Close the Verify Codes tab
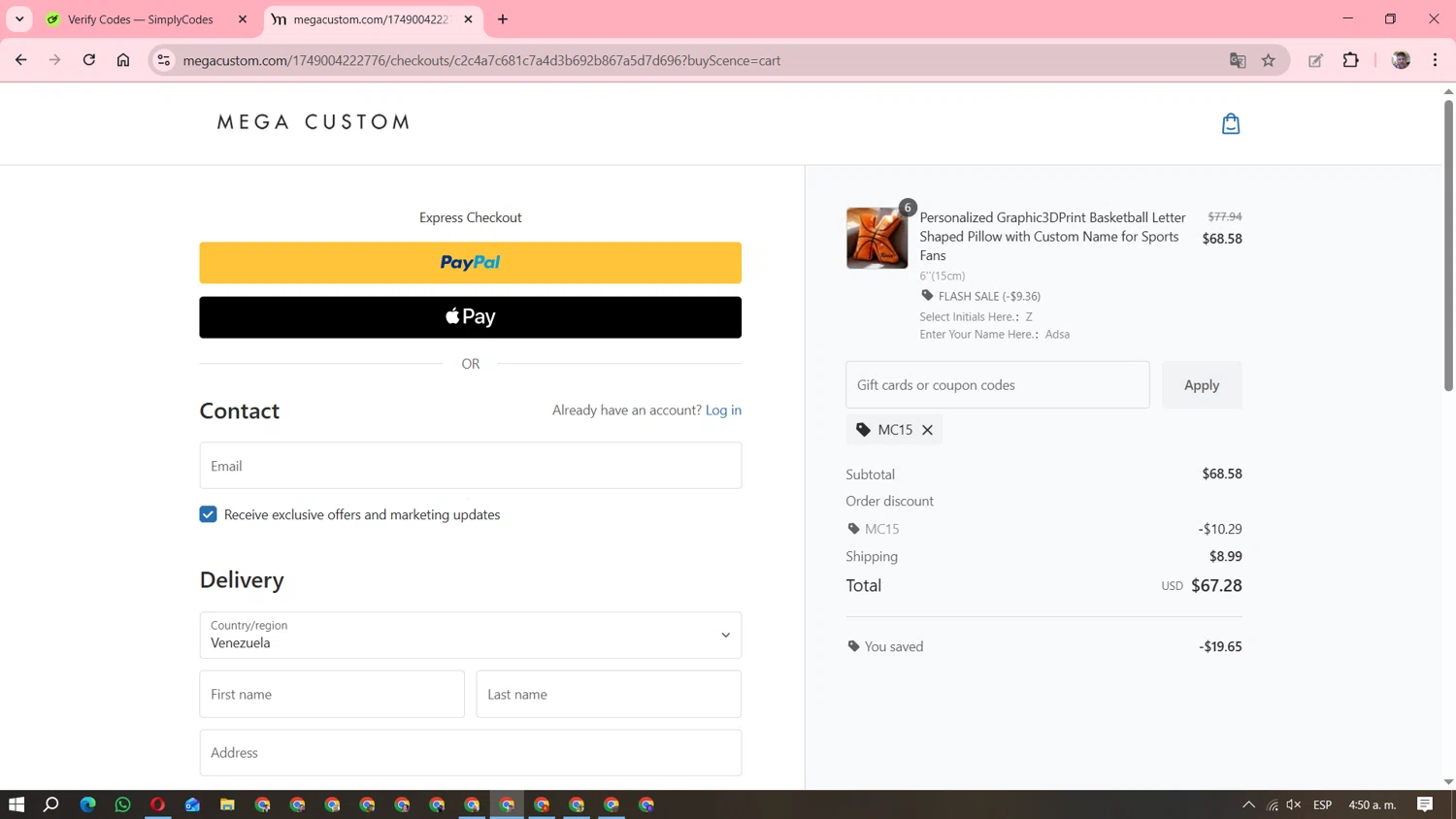 coord(243,19)
